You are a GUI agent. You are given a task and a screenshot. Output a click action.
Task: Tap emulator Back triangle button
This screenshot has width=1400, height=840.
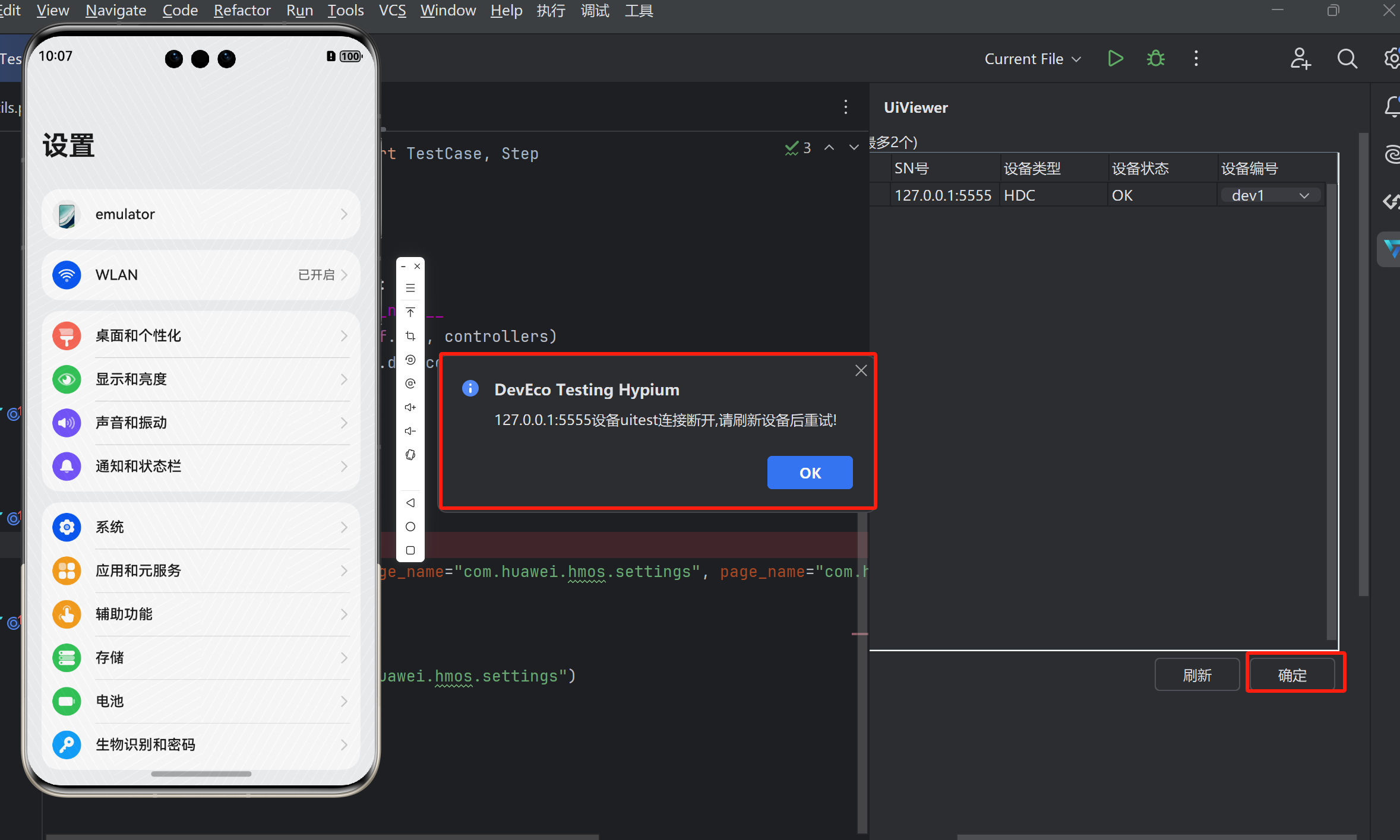click(410, 503)
